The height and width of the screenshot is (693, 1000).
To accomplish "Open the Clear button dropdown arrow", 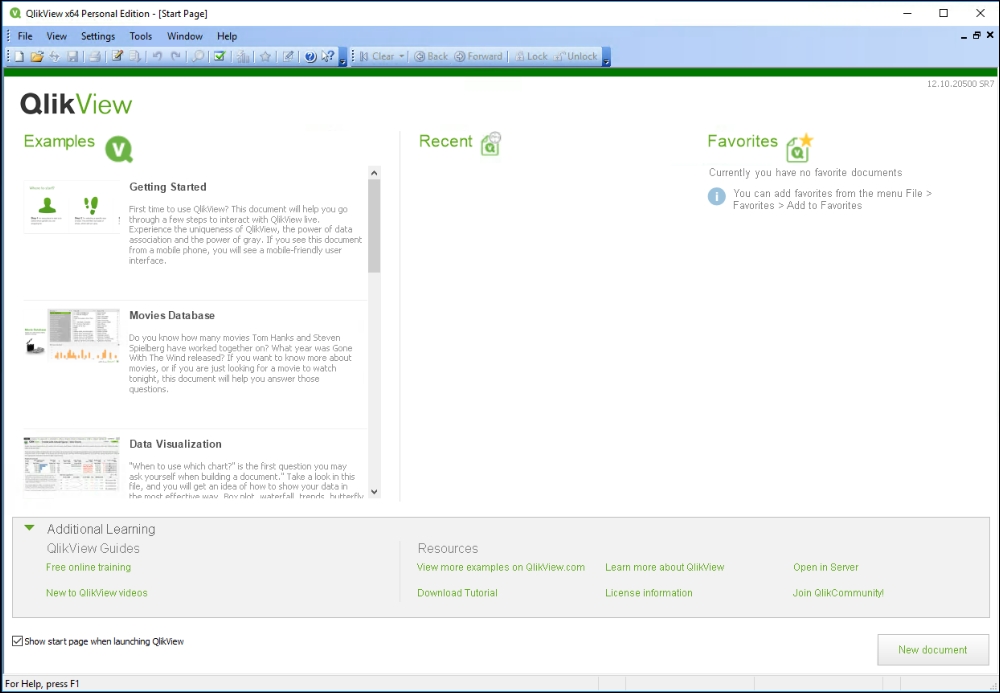I will point(402,57).
